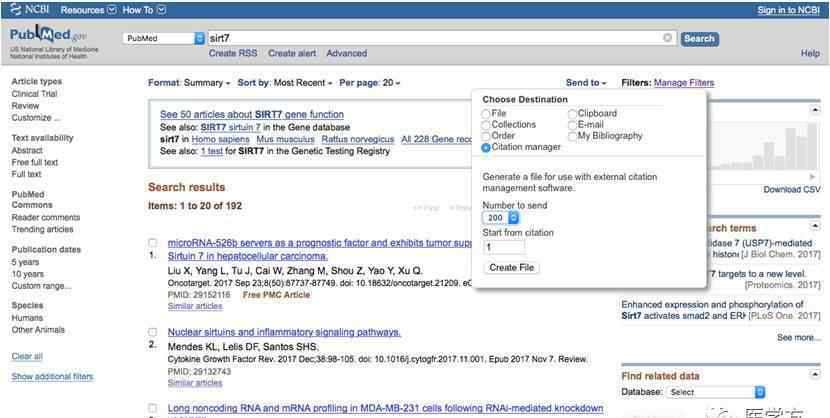The width and height of the screenshot is (830, 418).
Task: Filter publication dates to 5 years
Action: [x=25, y=262]
